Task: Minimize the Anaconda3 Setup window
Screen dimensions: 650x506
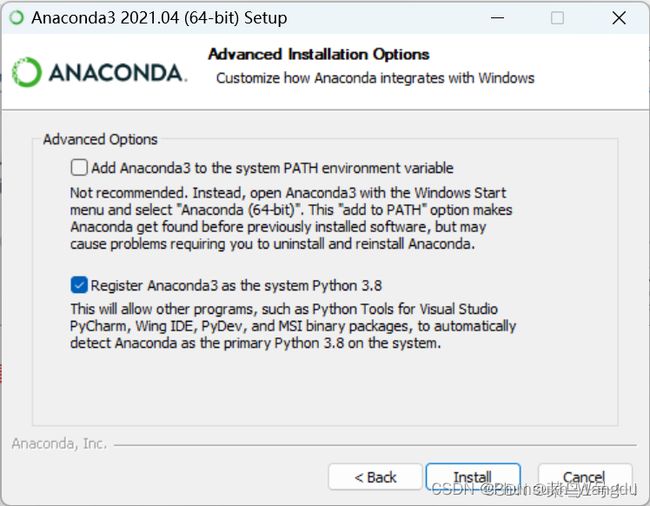Action: (497, 18)
